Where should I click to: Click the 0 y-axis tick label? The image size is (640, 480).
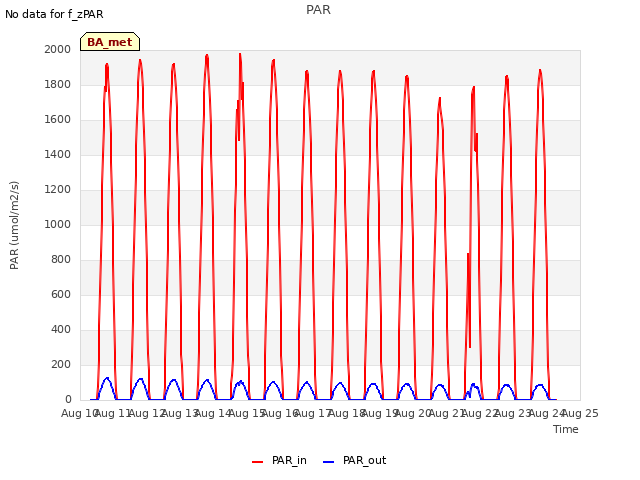[68, 400]
